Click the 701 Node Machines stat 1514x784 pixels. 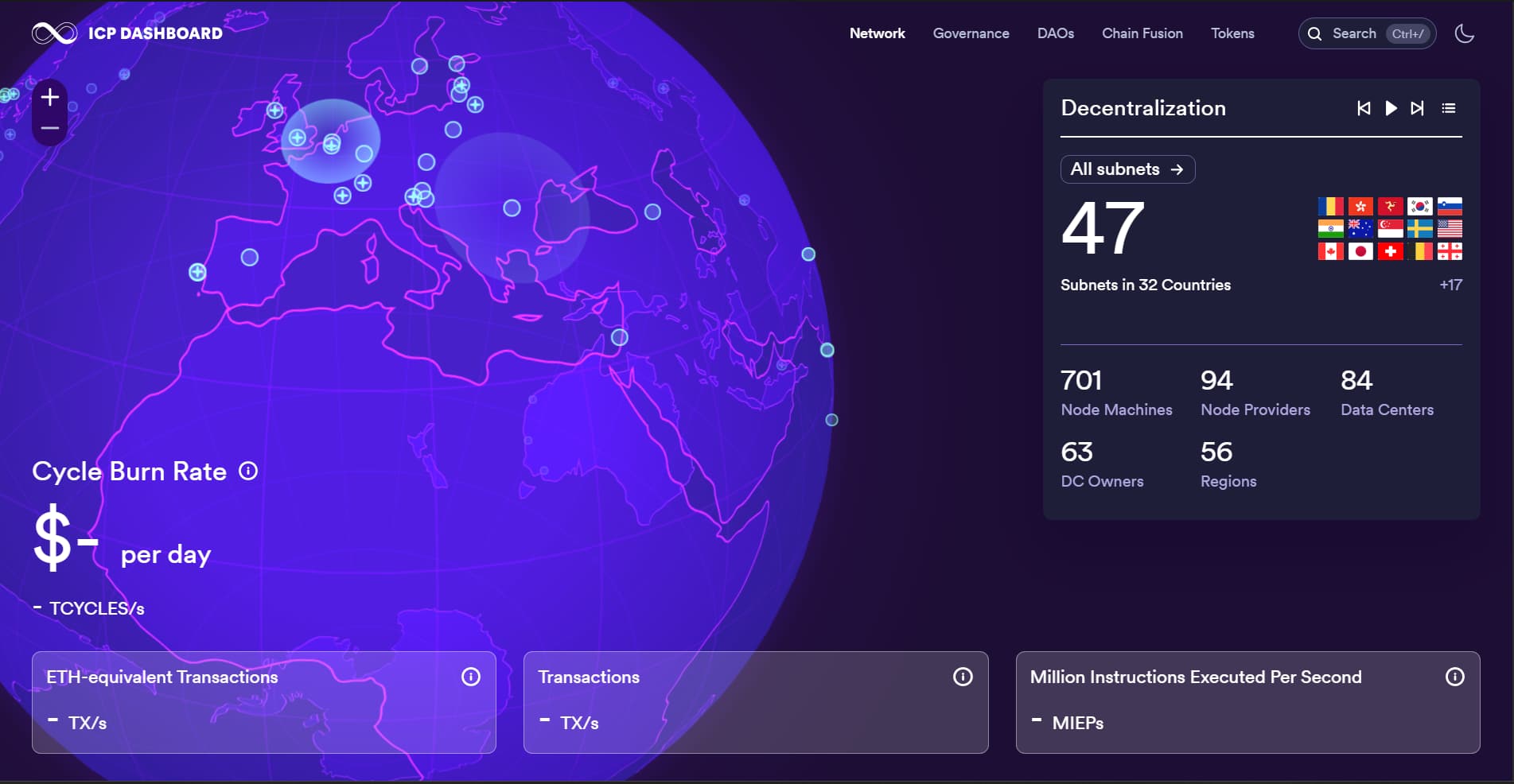pyautogui.click(x=1116, y=393)
